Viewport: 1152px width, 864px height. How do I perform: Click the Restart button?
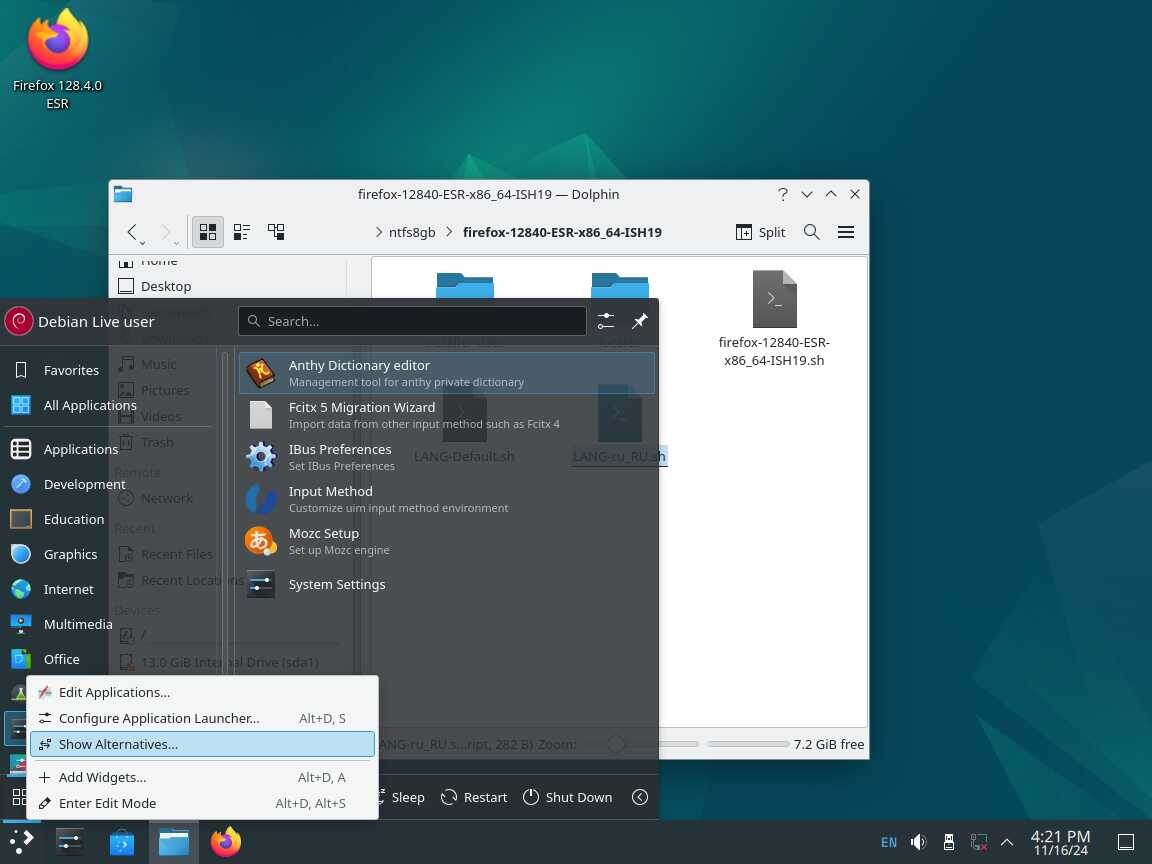coord(474,797)
